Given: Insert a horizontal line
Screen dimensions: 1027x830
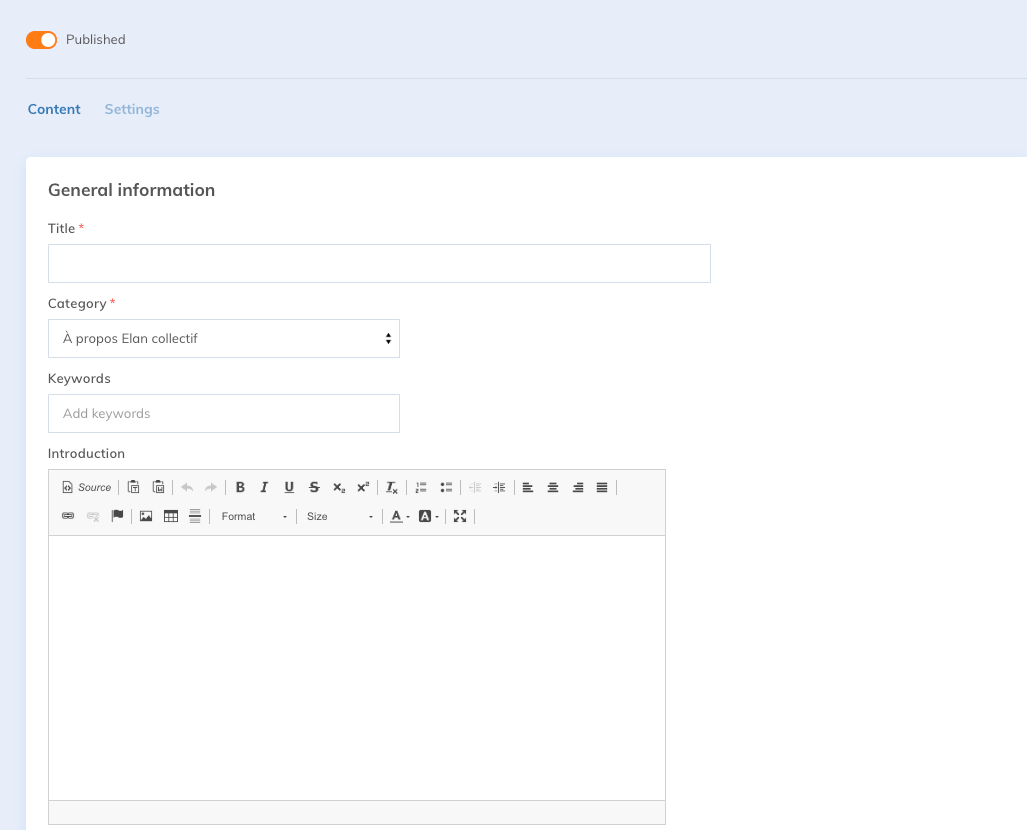Looking at the screenshot, I should [x=195, y=516].
